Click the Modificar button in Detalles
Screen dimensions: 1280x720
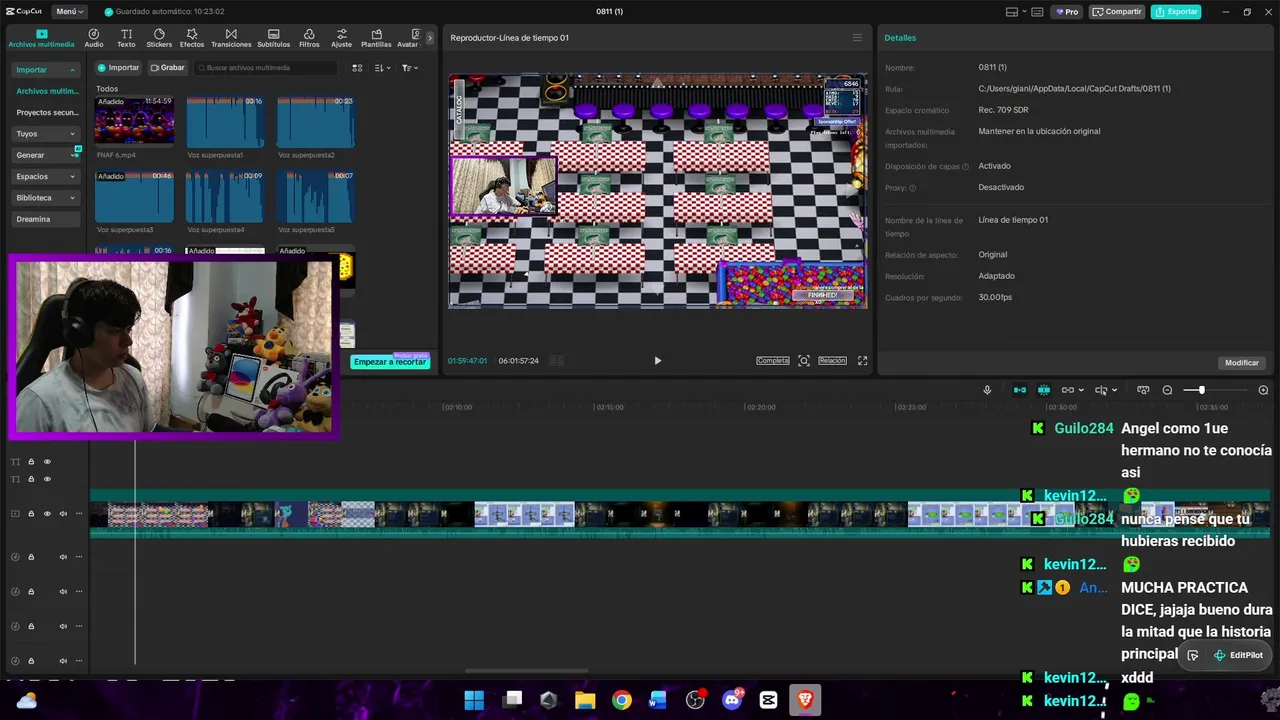1242,363
